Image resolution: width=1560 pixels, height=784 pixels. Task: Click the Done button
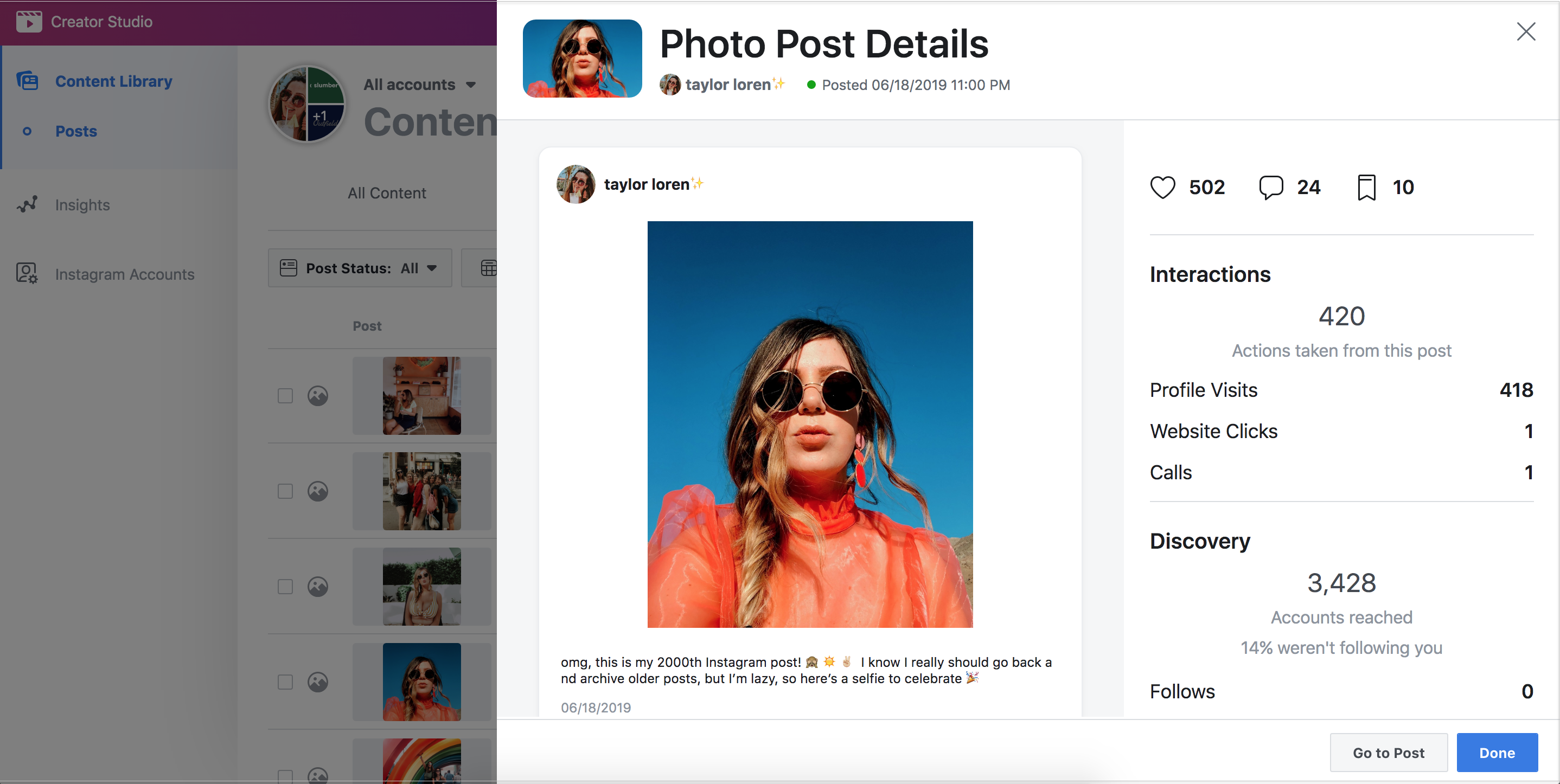[1497, 753]
